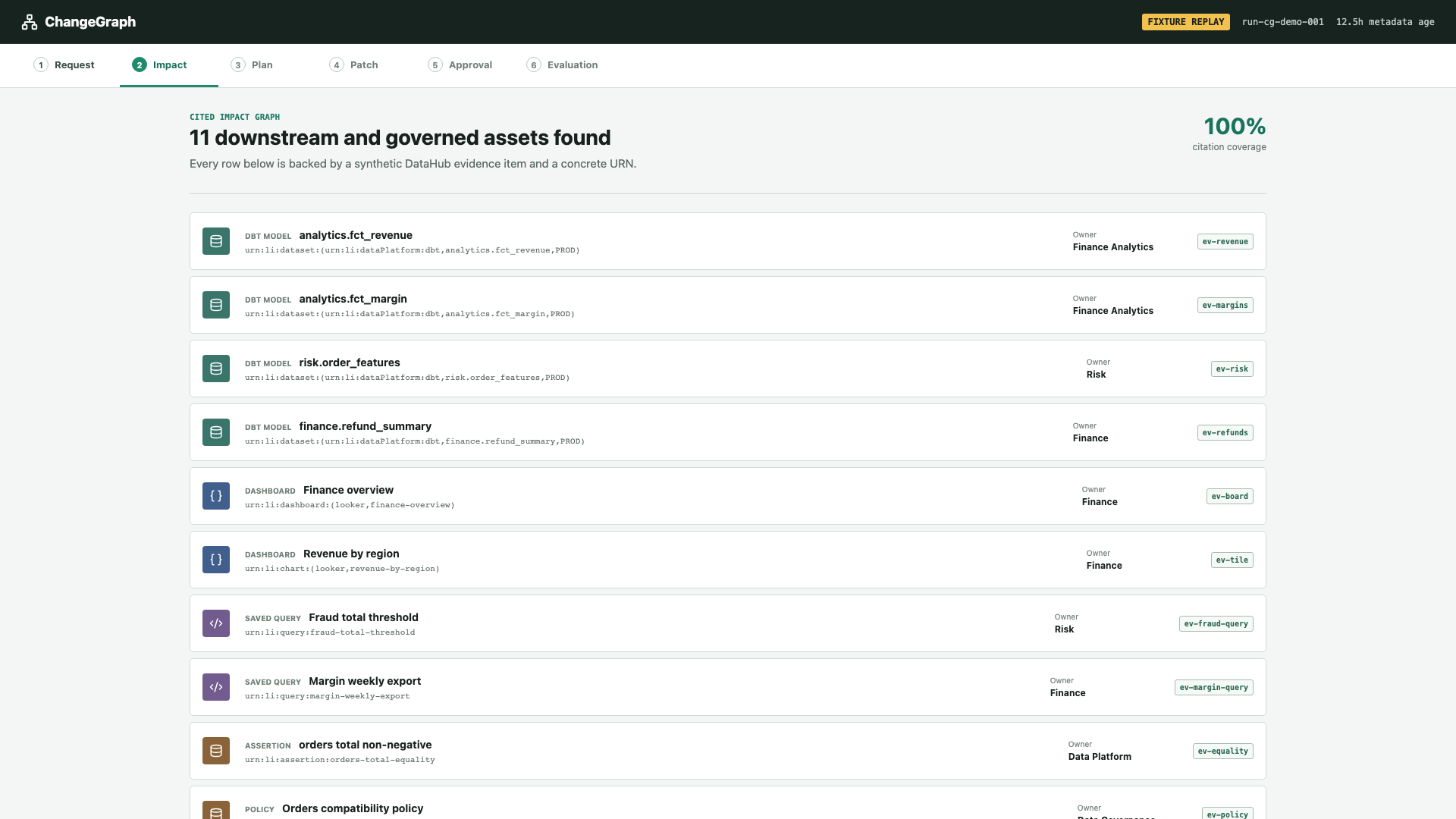Click the '11 downstream and governed assets found' heading
The image size is (1456, 819).
tap(400, 138)
